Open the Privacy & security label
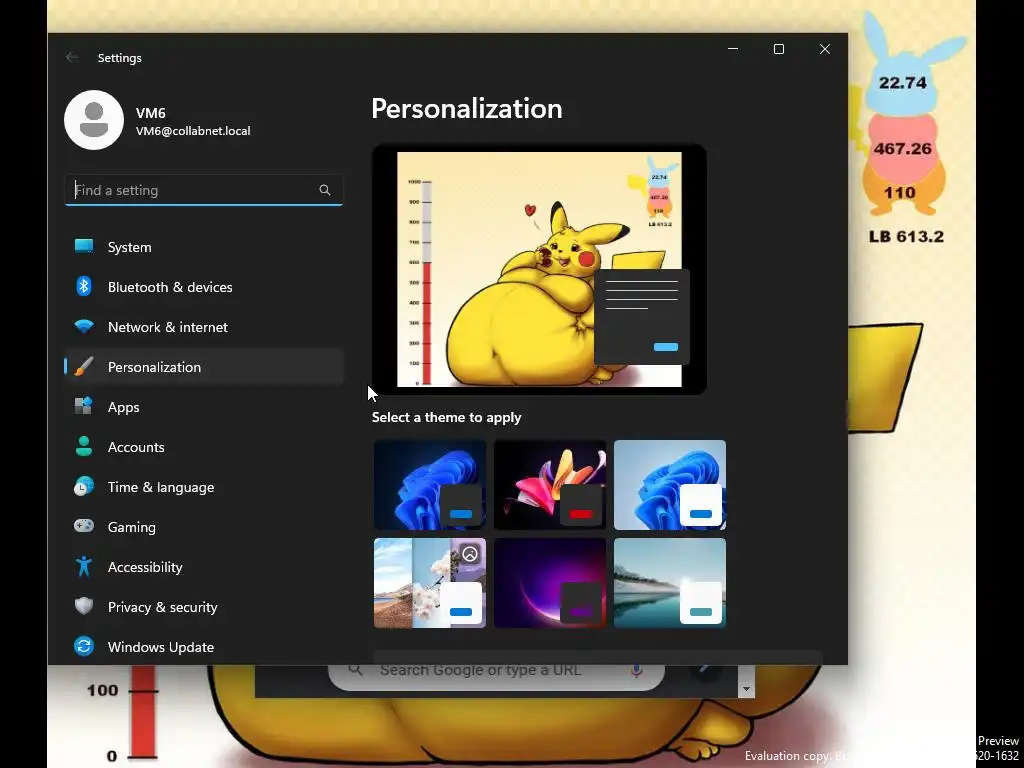 tap(163, 607)
